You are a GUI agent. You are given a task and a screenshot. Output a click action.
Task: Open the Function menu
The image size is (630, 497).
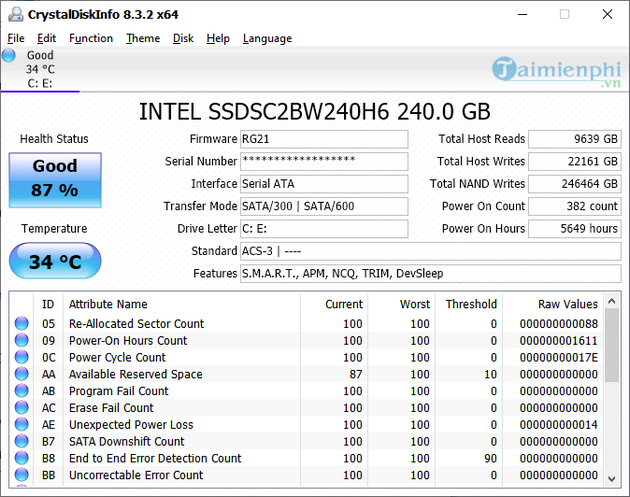(91, 38)
